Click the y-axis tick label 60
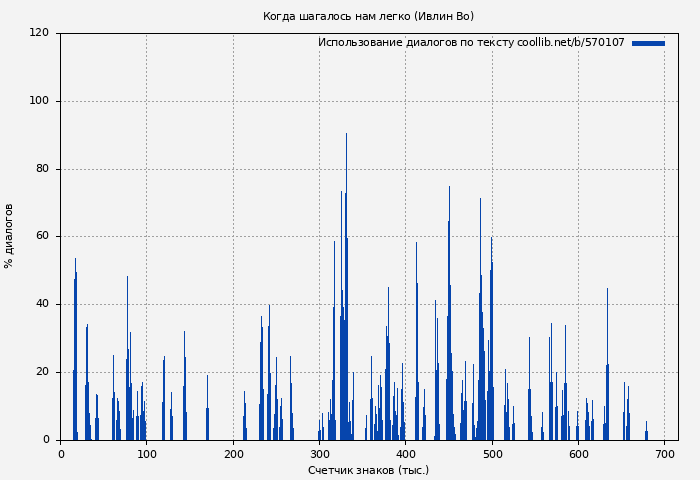This screenshot has height=480, width=700. tap(42, 237)
